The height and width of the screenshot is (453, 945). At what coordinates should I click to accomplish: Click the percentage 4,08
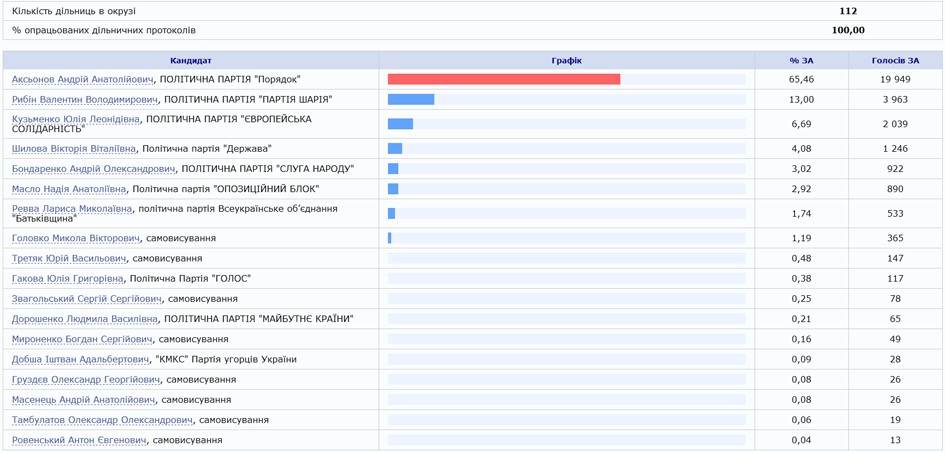pyautogui.click(x=802, y=148)
